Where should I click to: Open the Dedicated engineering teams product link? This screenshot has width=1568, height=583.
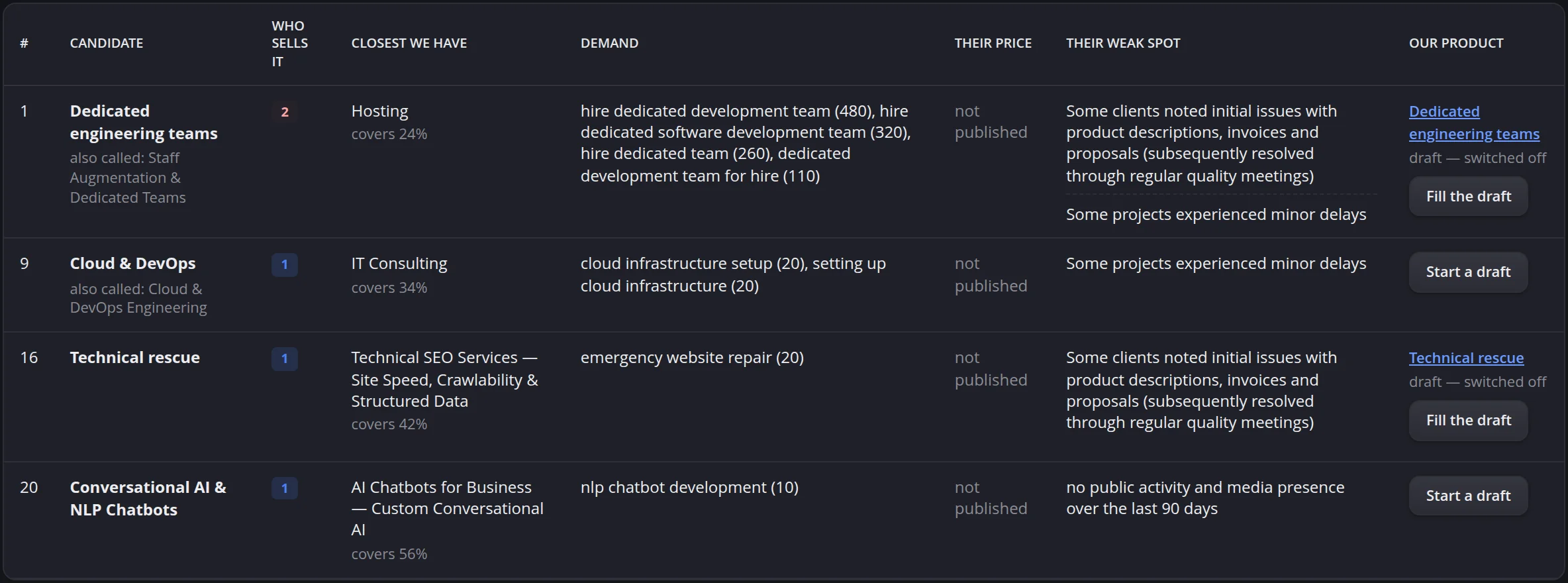1474,123
